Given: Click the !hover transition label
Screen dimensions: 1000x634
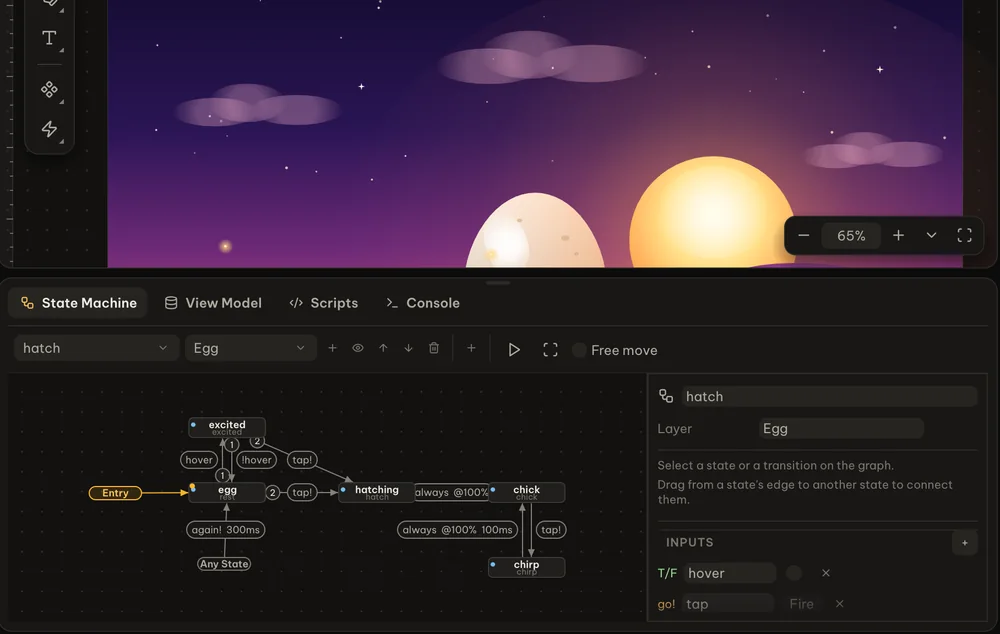Looking at the screenshot, I should (256, 460).
